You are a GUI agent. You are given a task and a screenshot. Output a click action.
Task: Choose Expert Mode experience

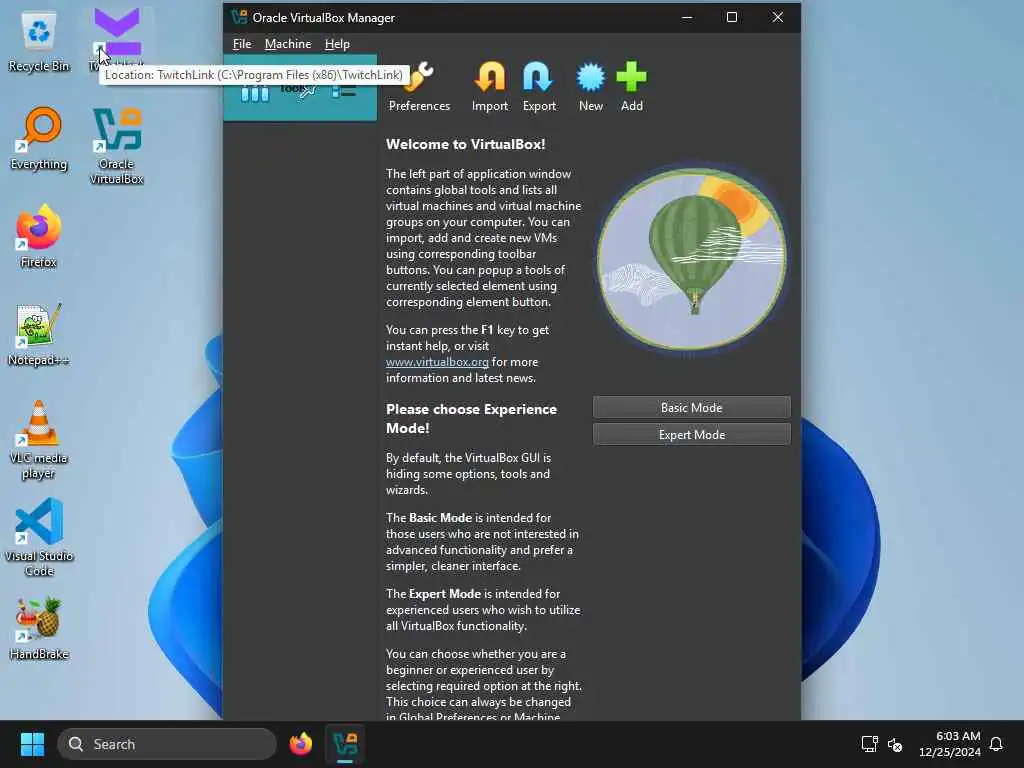click(692, 434)
